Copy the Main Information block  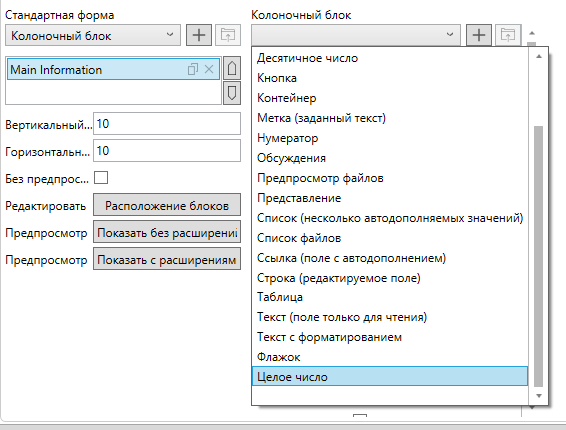coord(193,69)
